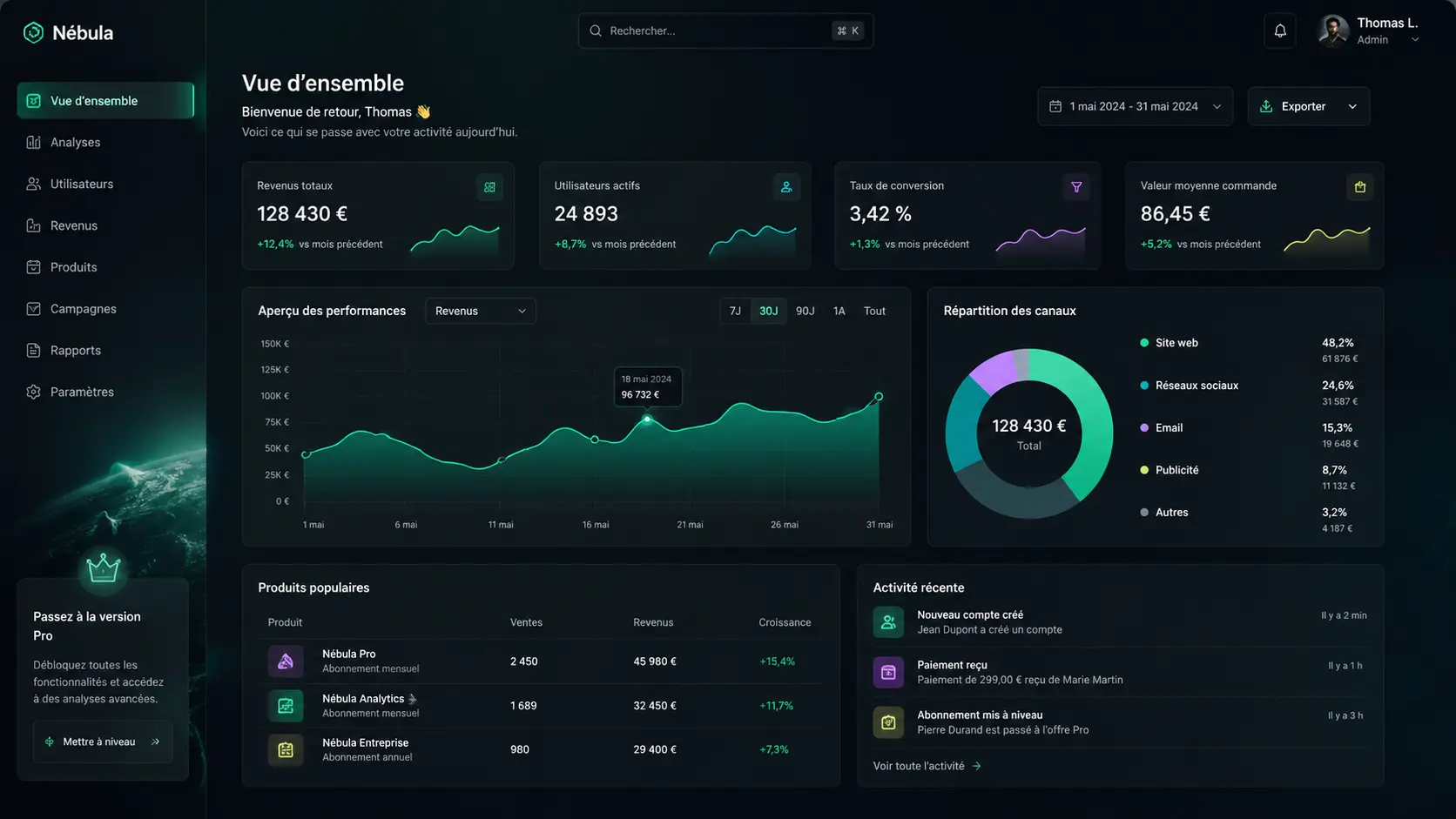The height and width of the screenshot is (819, 1456).
Task: Click the 31 mai end data point
Action: (879, 397)
